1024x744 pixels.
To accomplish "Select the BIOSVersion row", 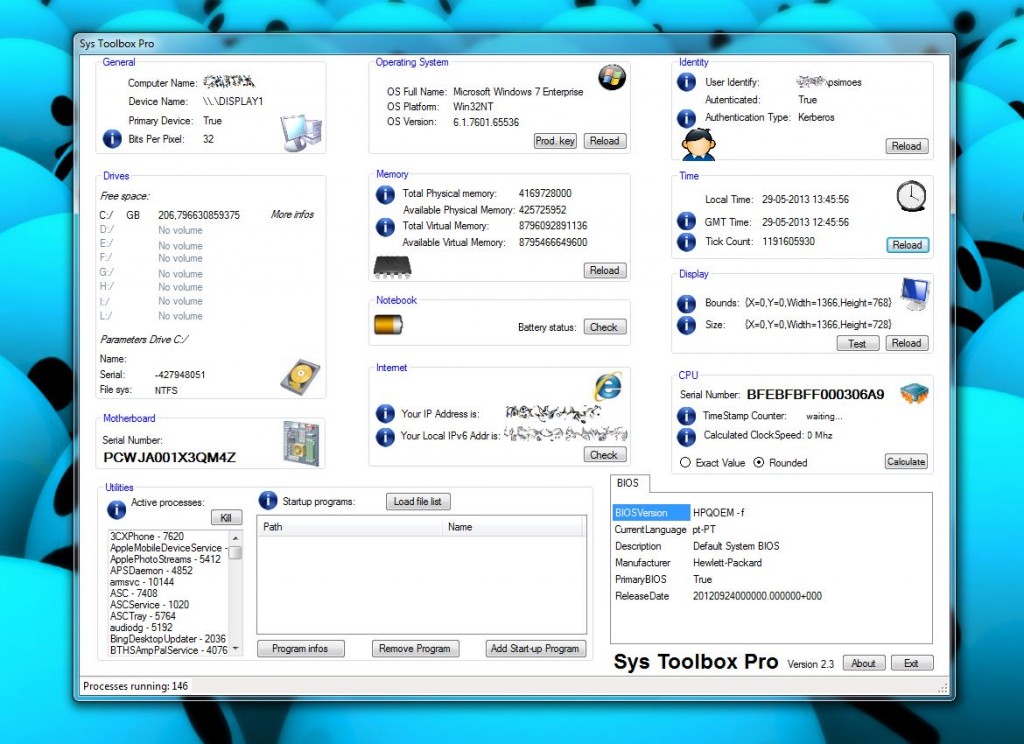I will pyautogui.click(x=651, y=513).
